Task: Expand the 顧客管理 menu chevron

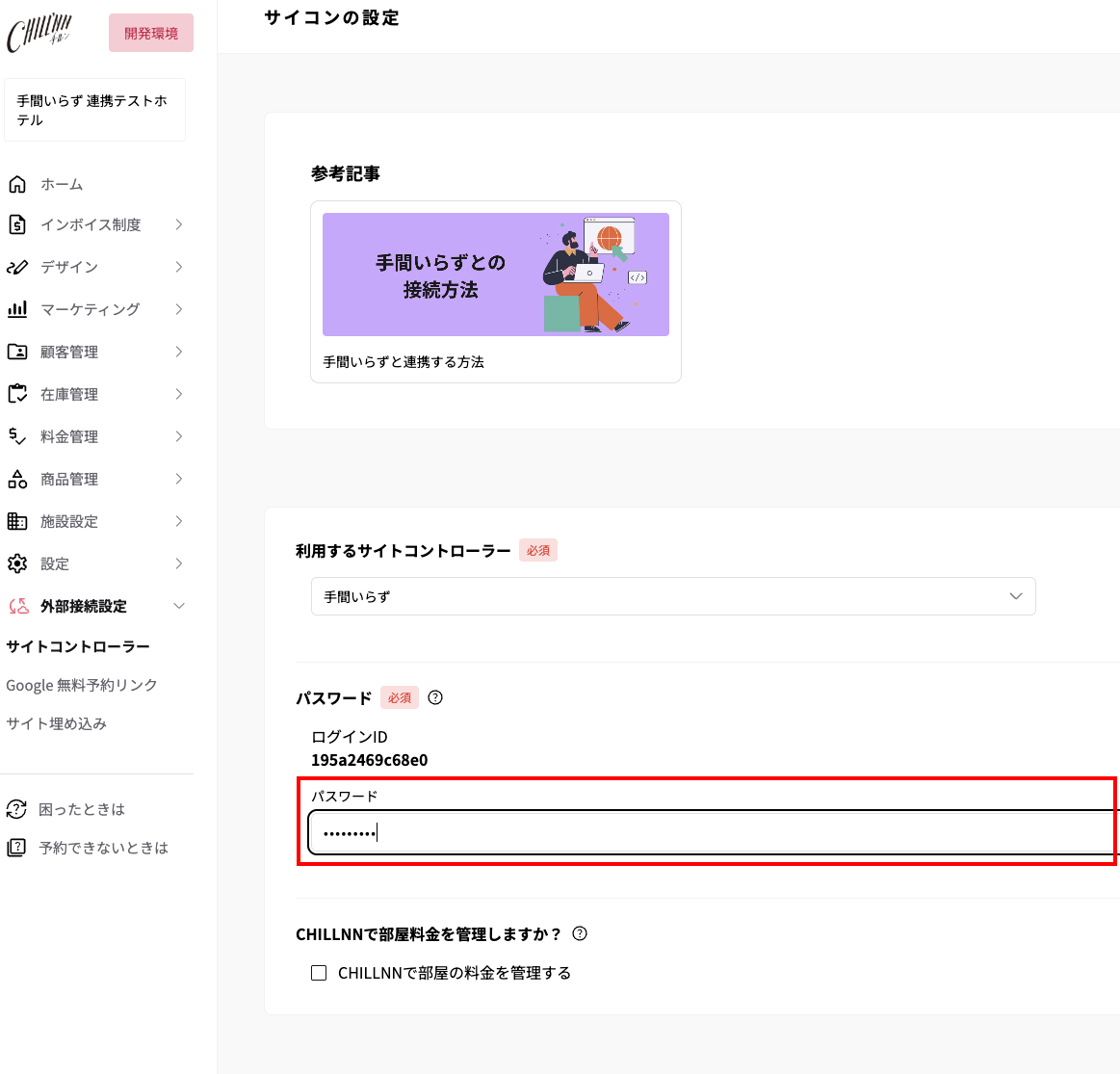Action: [178, 352]
